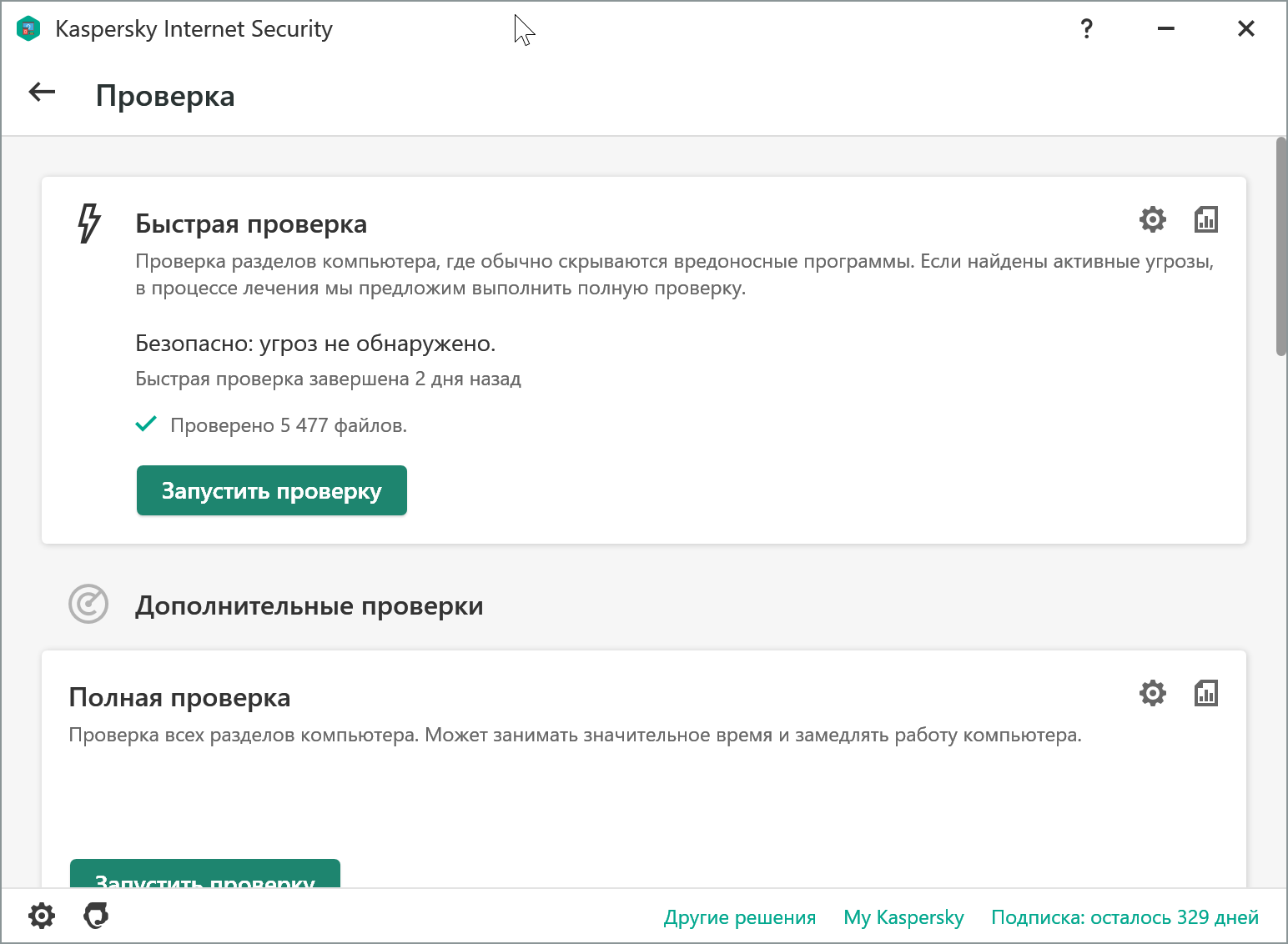Click the Kaspersky Internet Security window title
The image size is (1288, 944).
coord(194,29)
